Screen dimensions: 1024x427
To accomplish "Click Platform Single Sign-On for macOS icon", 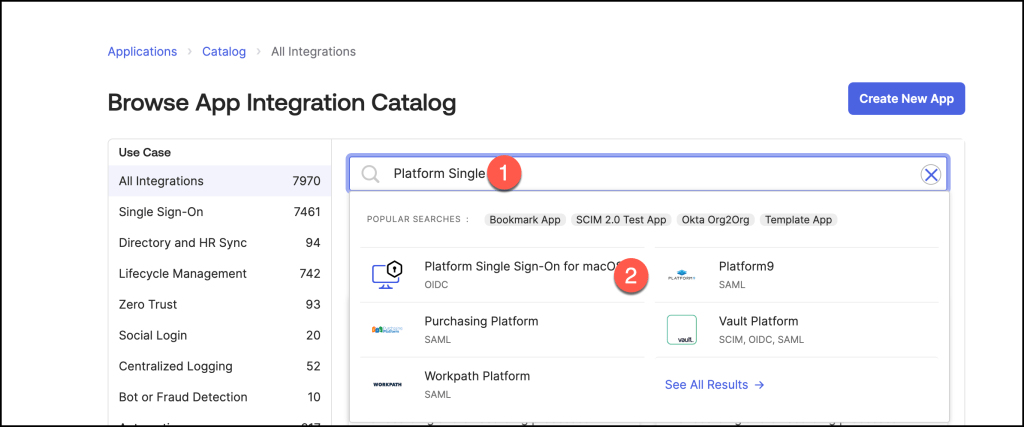I will tap(385, 275).
